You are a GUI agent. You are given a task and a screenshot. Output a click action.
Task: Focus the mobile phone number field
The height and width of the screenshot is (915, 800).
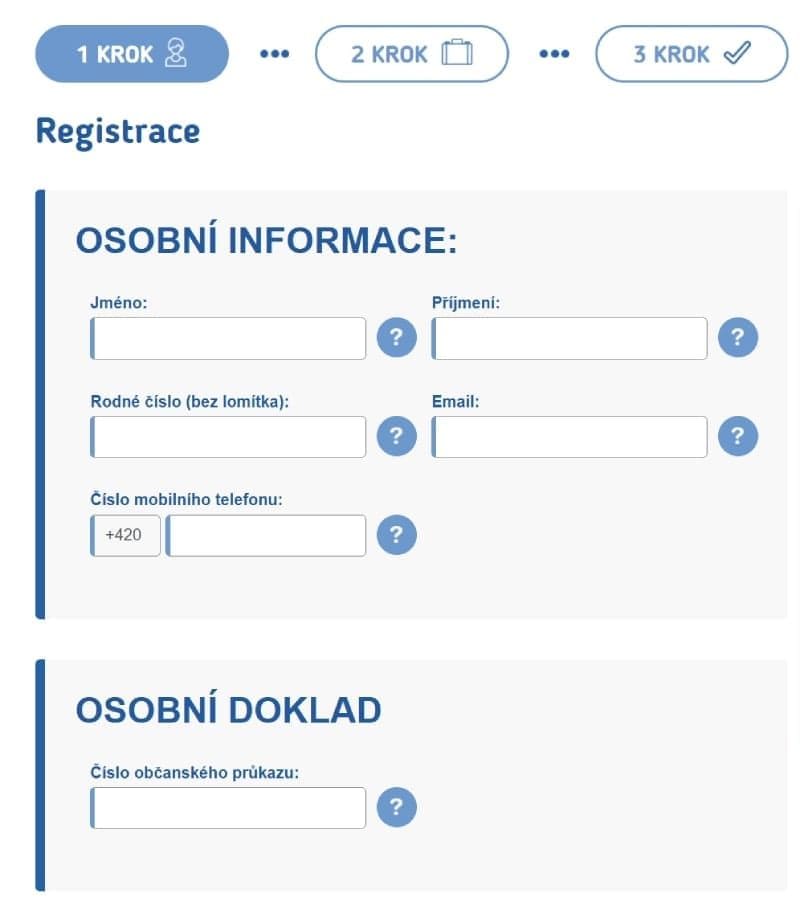[x=266, y=536]
